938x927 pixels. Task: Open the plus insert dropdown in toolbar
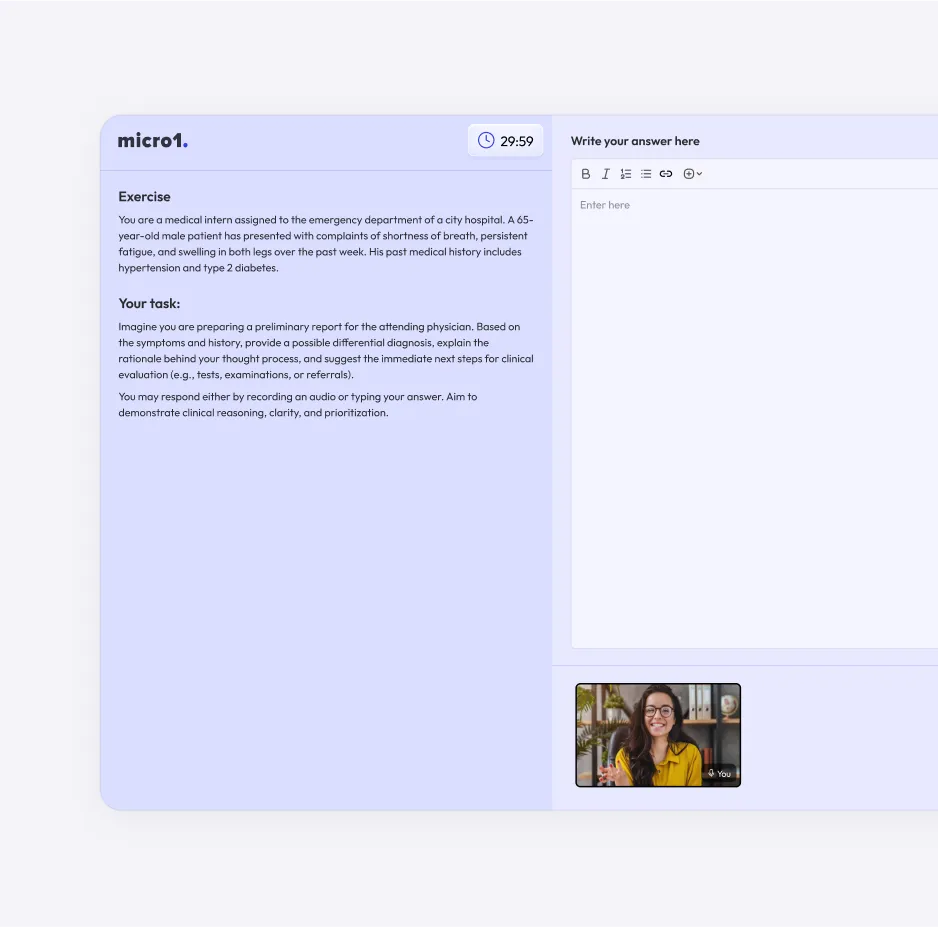[692, 174]
